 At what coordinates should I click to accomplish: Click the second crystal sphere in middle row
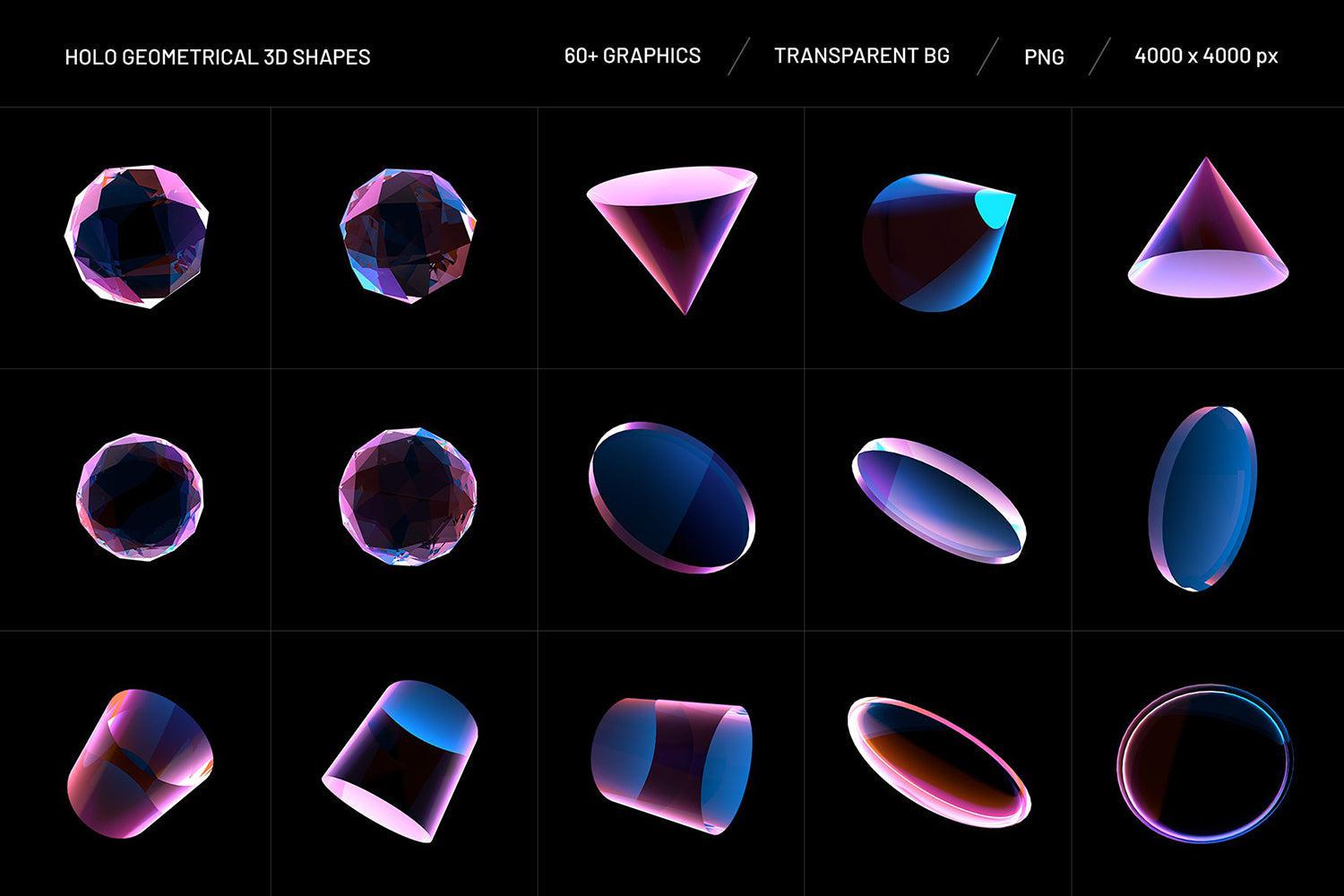pyautogui.click(x=408, y=500)
